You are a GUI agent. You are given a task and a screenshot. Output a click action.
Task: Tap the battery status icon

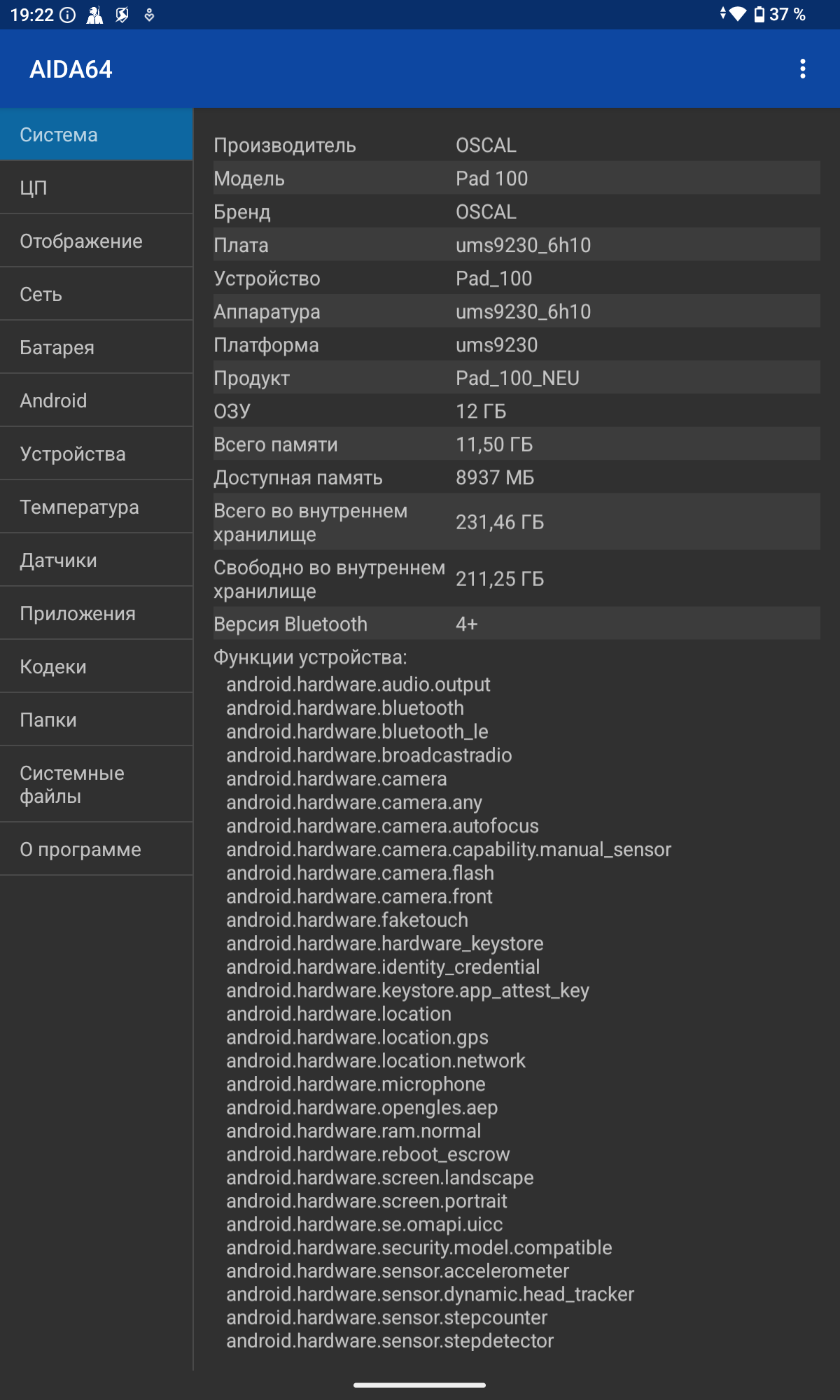[759, 15]
